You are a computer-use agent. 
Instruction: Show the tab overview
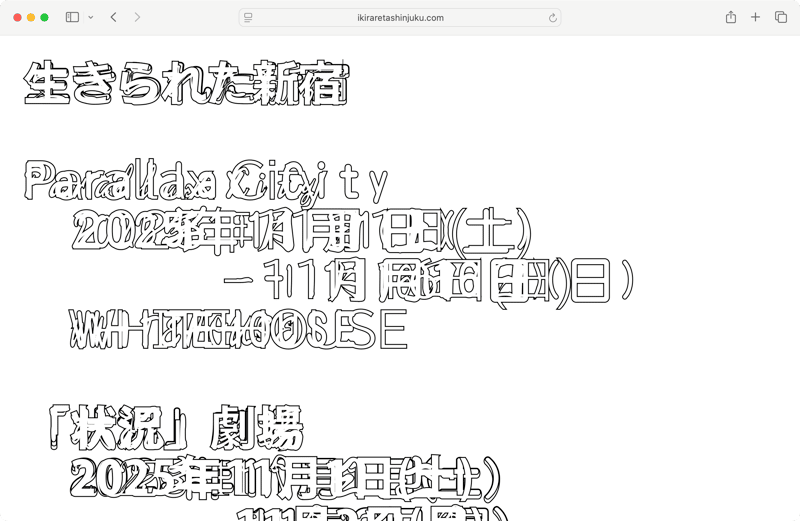point(781,17)
